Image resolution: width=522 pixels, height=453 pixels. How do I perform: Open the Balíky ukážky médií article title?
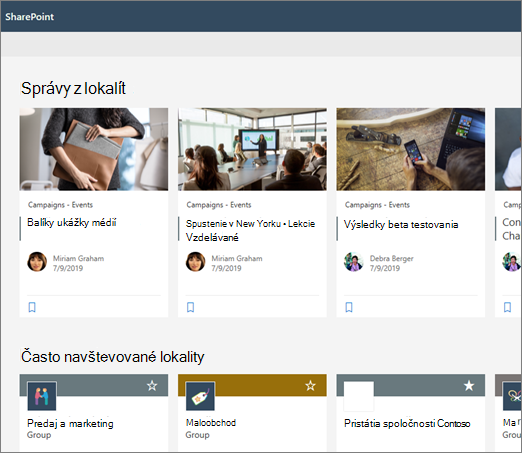click(72, 222)
